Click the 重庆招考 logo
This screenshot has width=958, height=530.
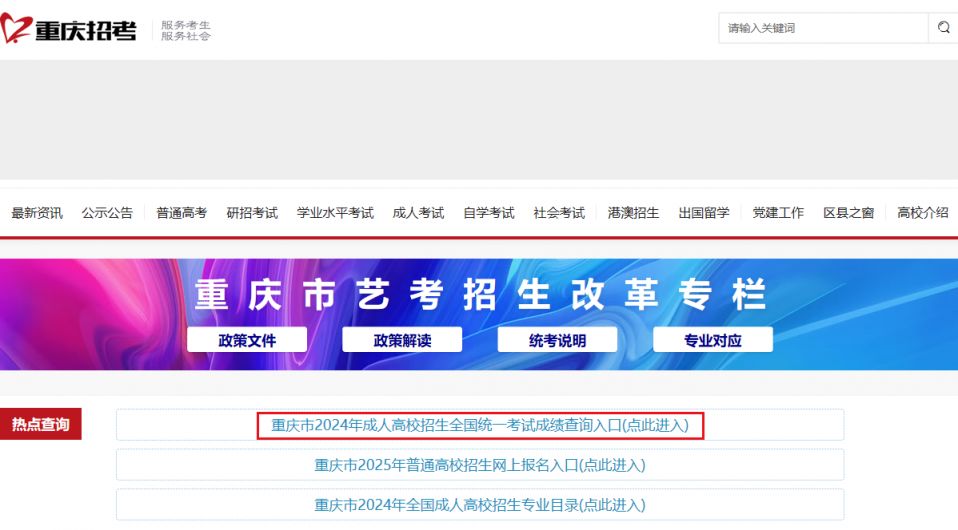point(68,29)
